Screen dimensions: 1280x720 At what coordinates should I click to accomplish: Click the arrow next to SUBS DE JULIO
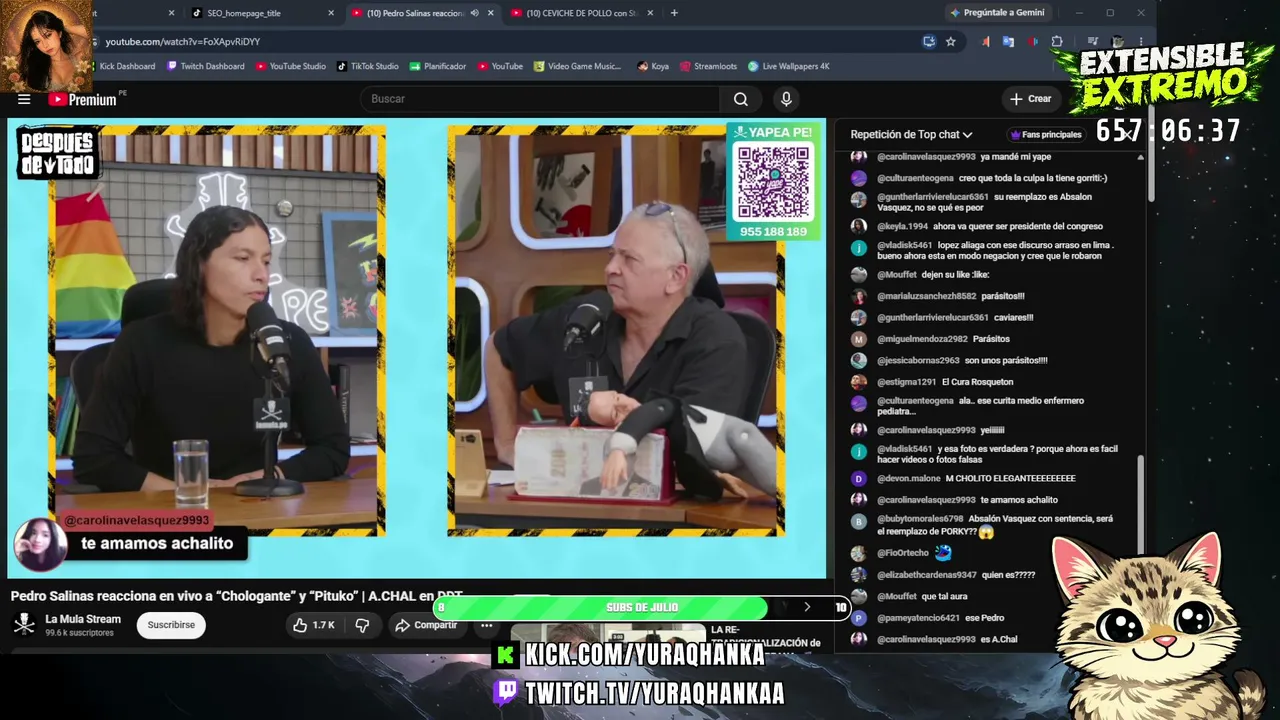point(807,607)
